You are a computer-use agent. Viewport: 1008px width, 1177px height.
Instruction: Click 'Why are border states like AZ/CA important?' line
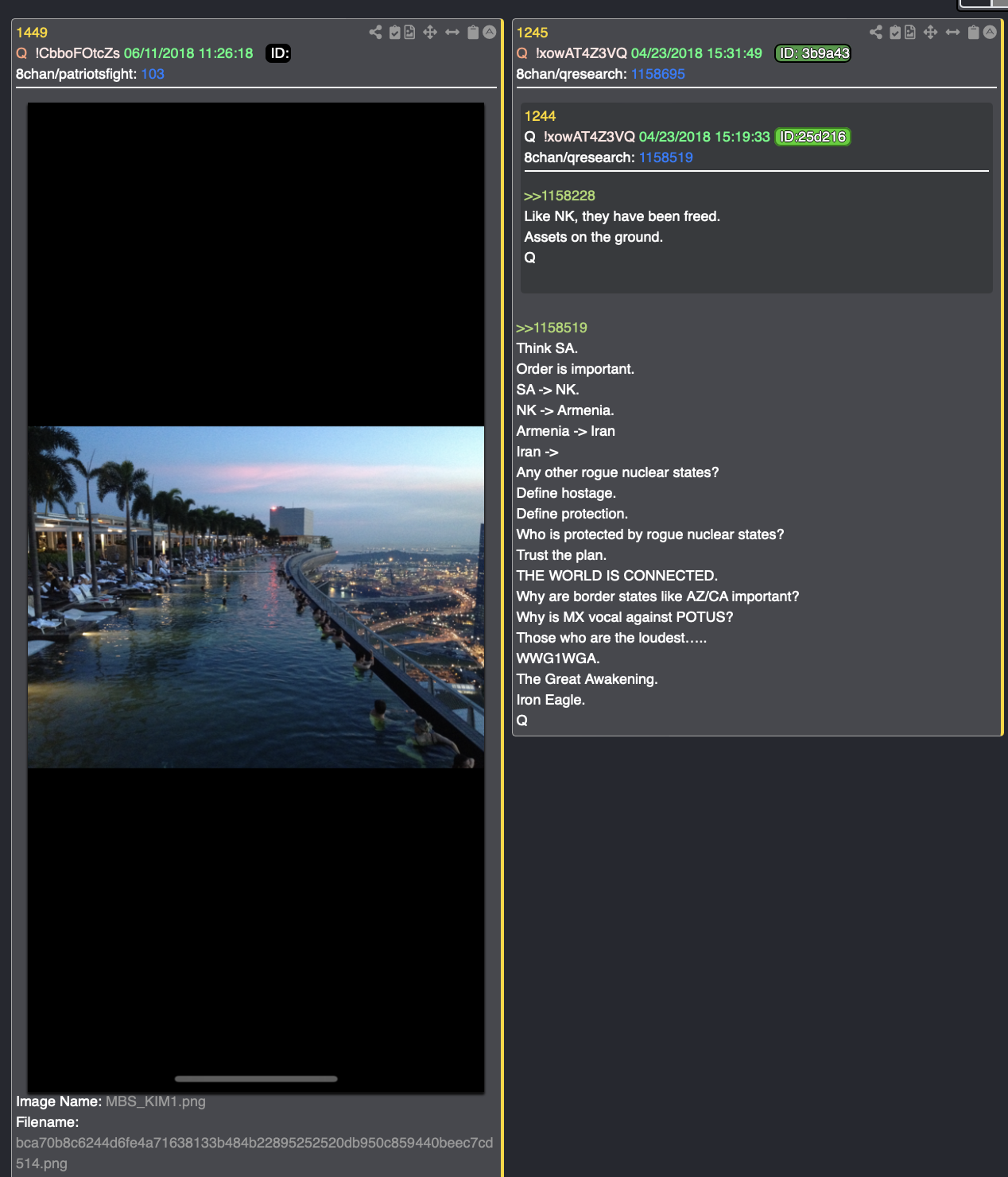[658, 596]
